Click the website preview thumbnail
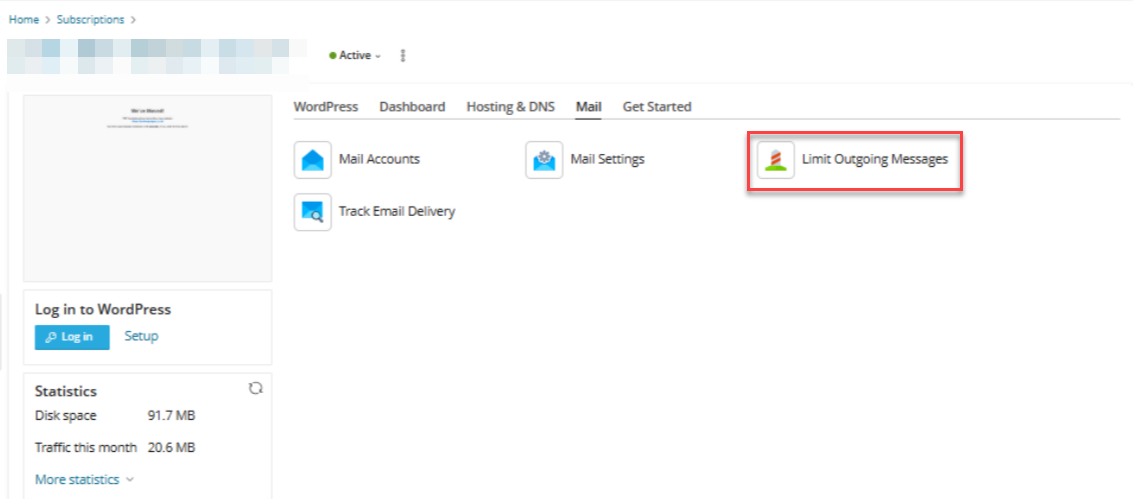The image size is (1133, 499). pos(147,188)
